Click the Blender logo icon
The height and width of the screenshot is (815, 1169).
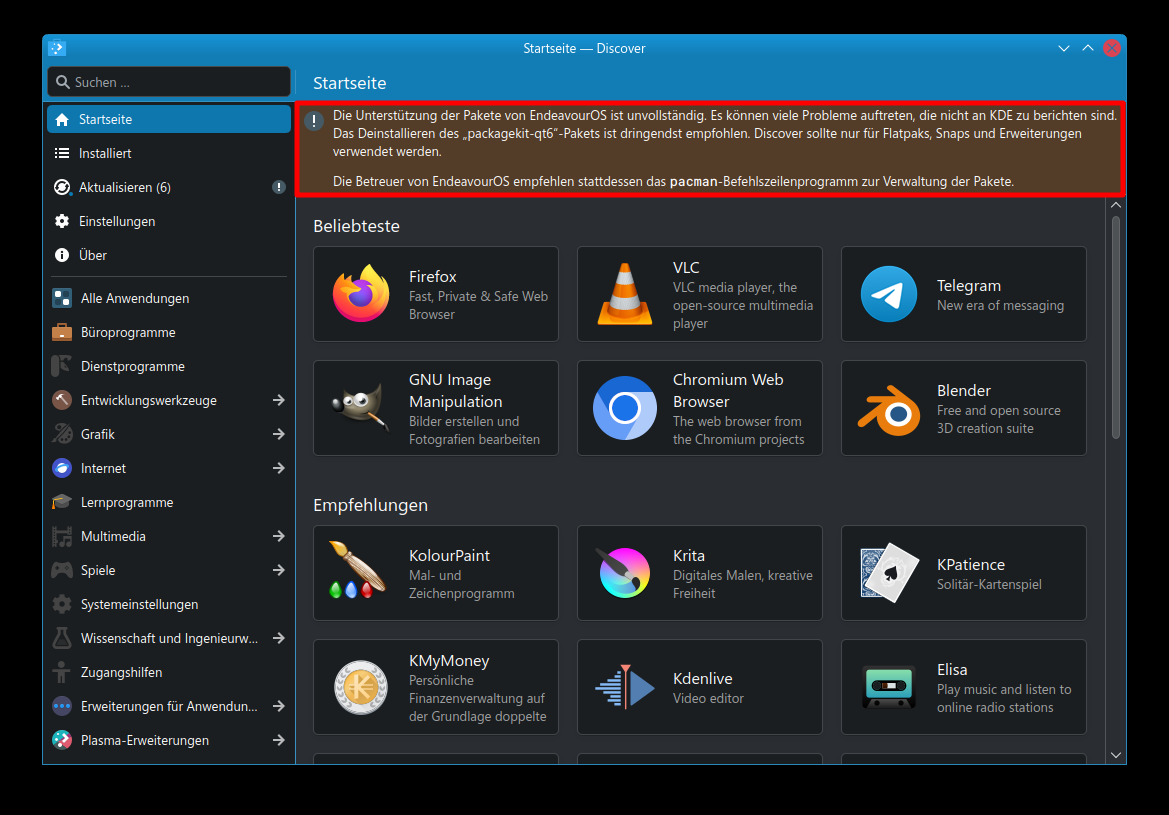click(x=889, y=410)
